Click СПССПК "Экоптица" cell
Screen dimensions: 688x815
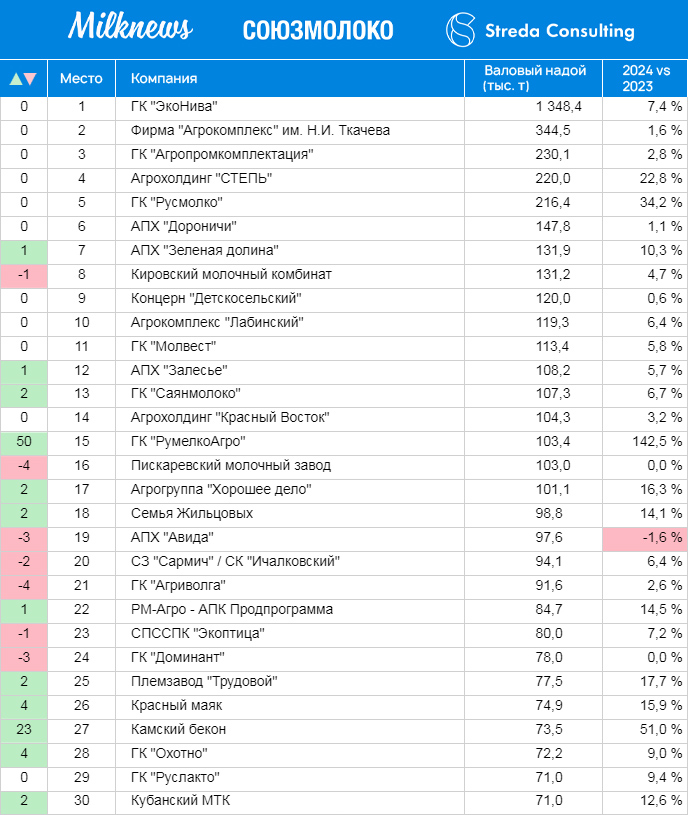[290, 633]
